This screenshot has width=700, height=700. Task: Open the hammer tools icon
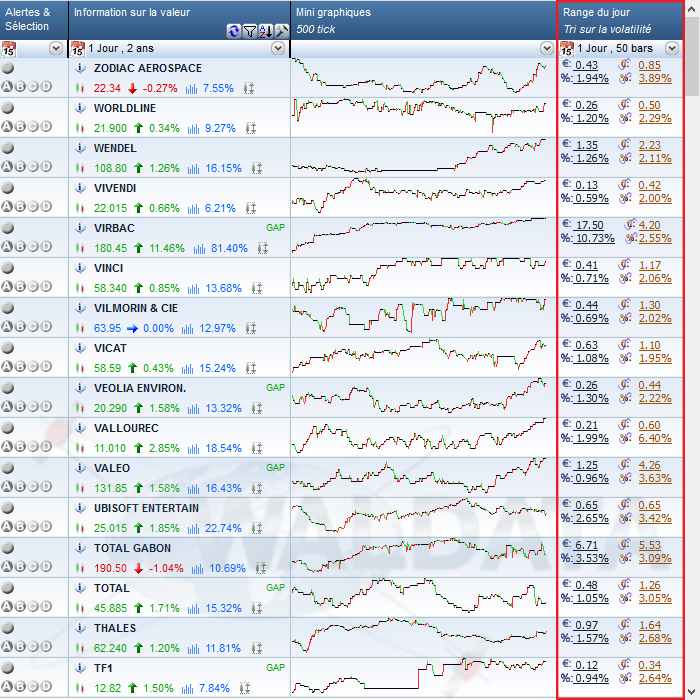tap(282, 31)
